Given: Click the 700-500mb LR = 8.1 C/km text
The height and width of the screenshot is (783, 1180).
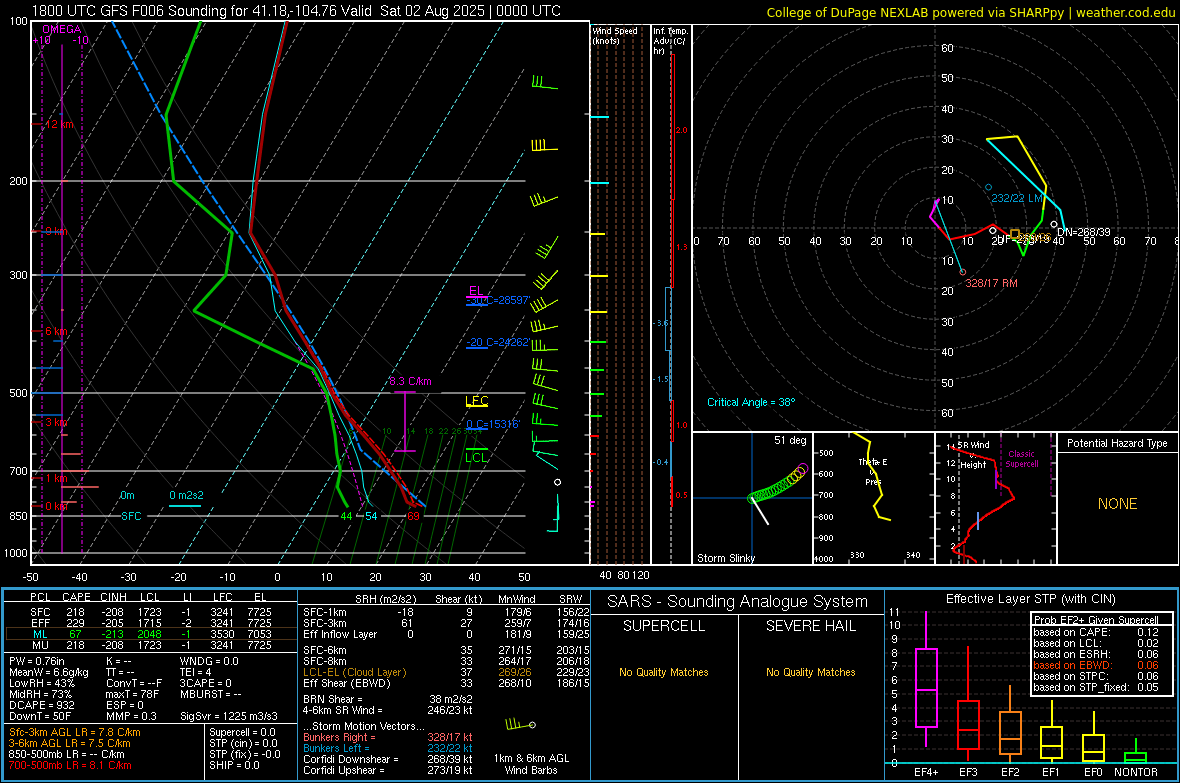Looking at the screenshot, I should 70,765.
